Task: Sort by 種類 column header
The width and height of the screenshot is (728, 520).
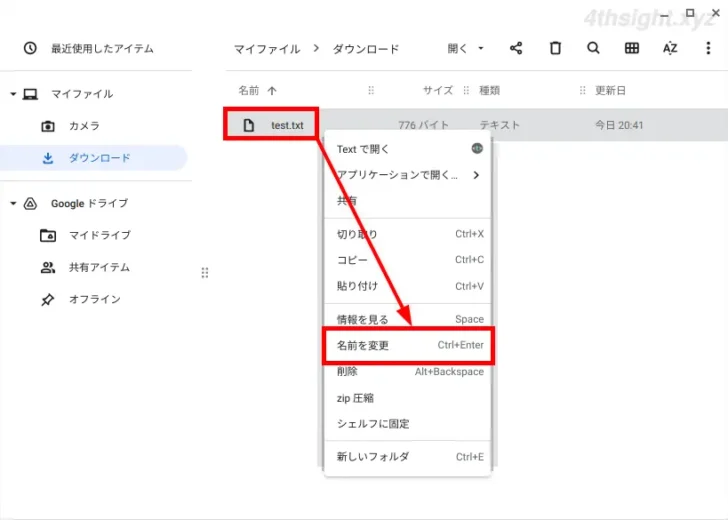Action: [x=489, y=91]
